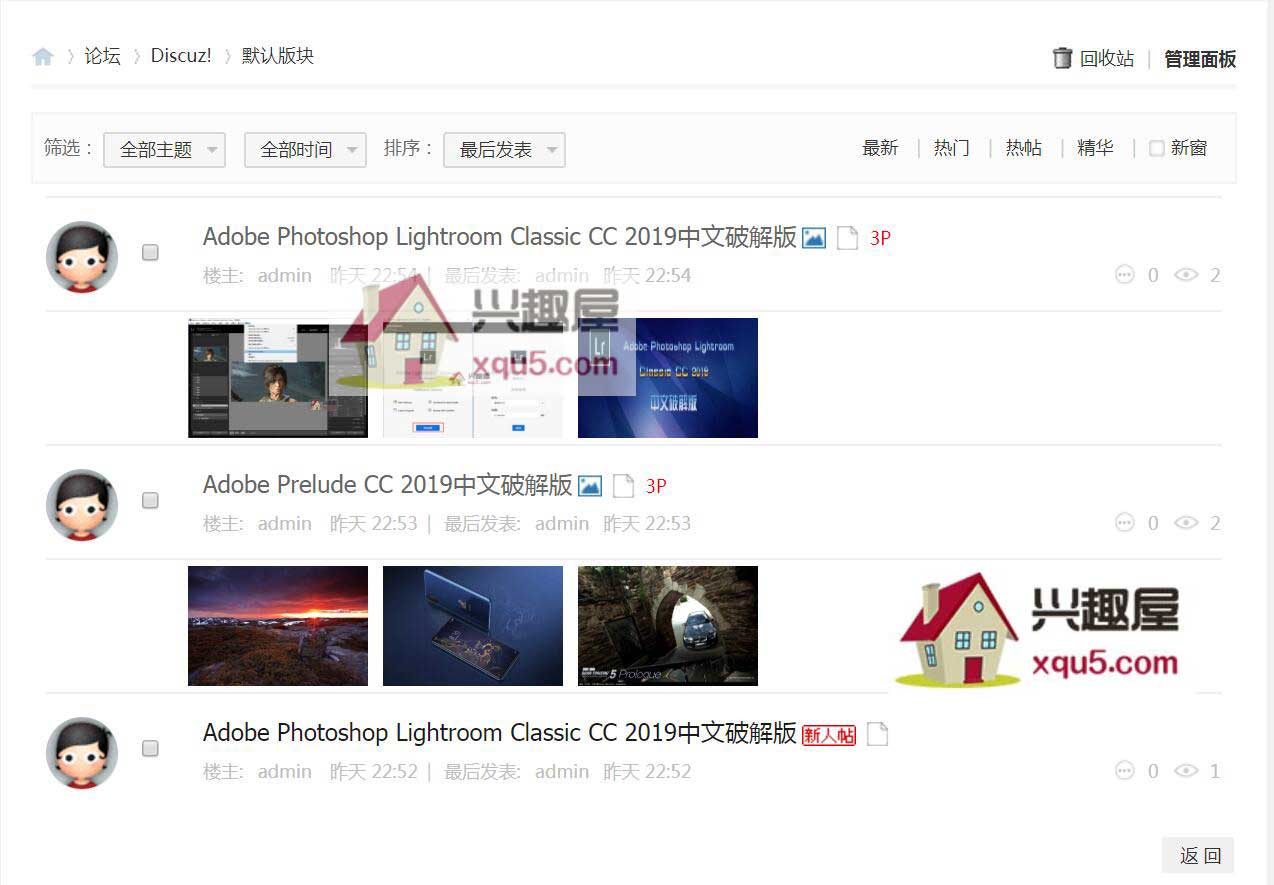The image size is (1274, 885).
Task: Open 楼主 admin profile on the 22:54 thread
Action: (x=285, y=276)
